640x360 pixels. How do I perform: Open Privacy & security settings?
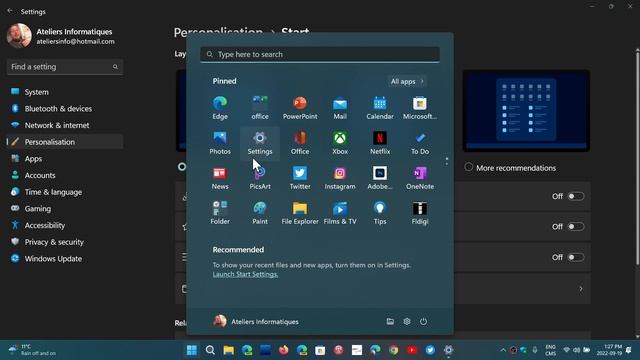coord(64,242)
